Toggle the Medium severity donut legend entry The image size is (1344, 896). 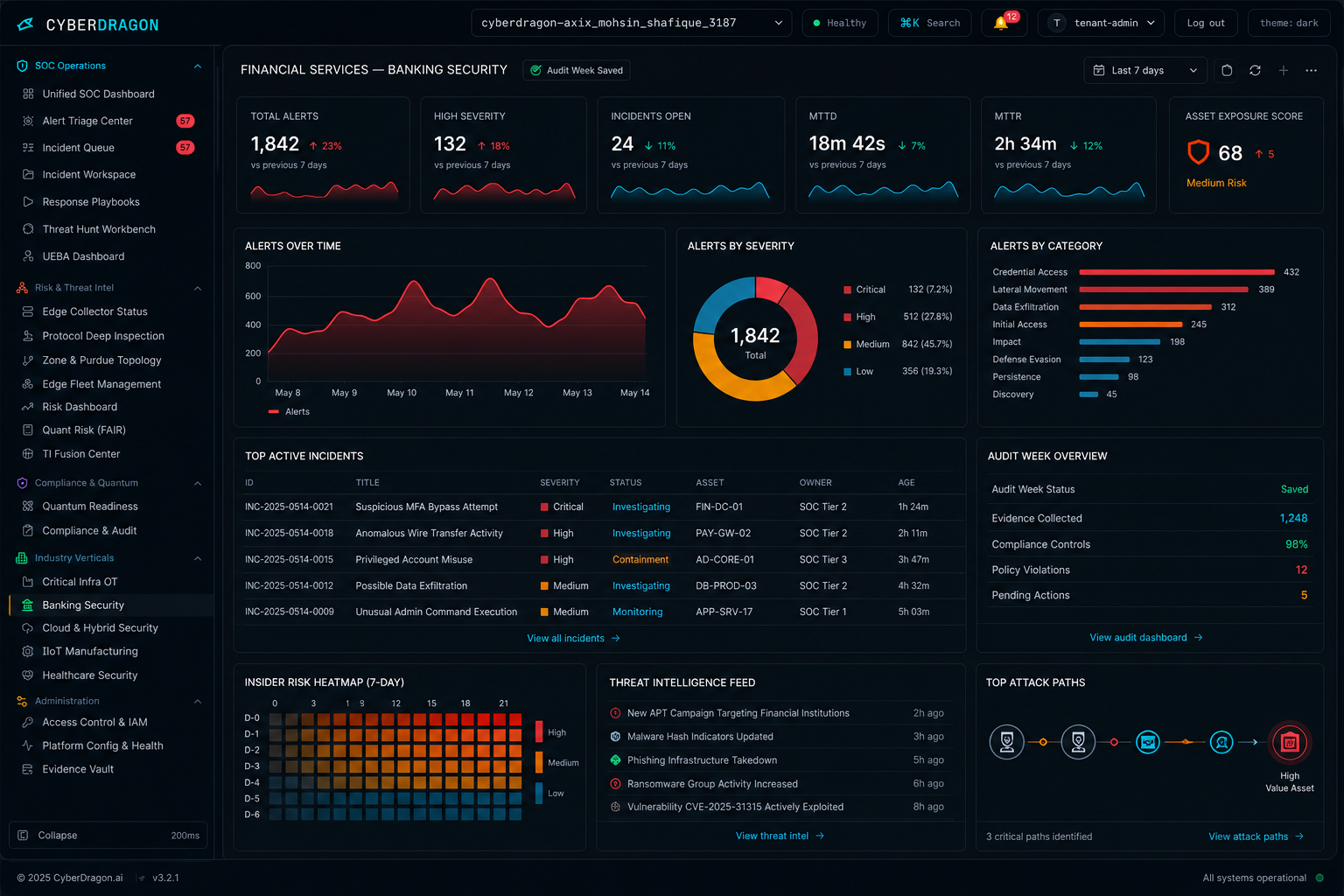(866, 344)
